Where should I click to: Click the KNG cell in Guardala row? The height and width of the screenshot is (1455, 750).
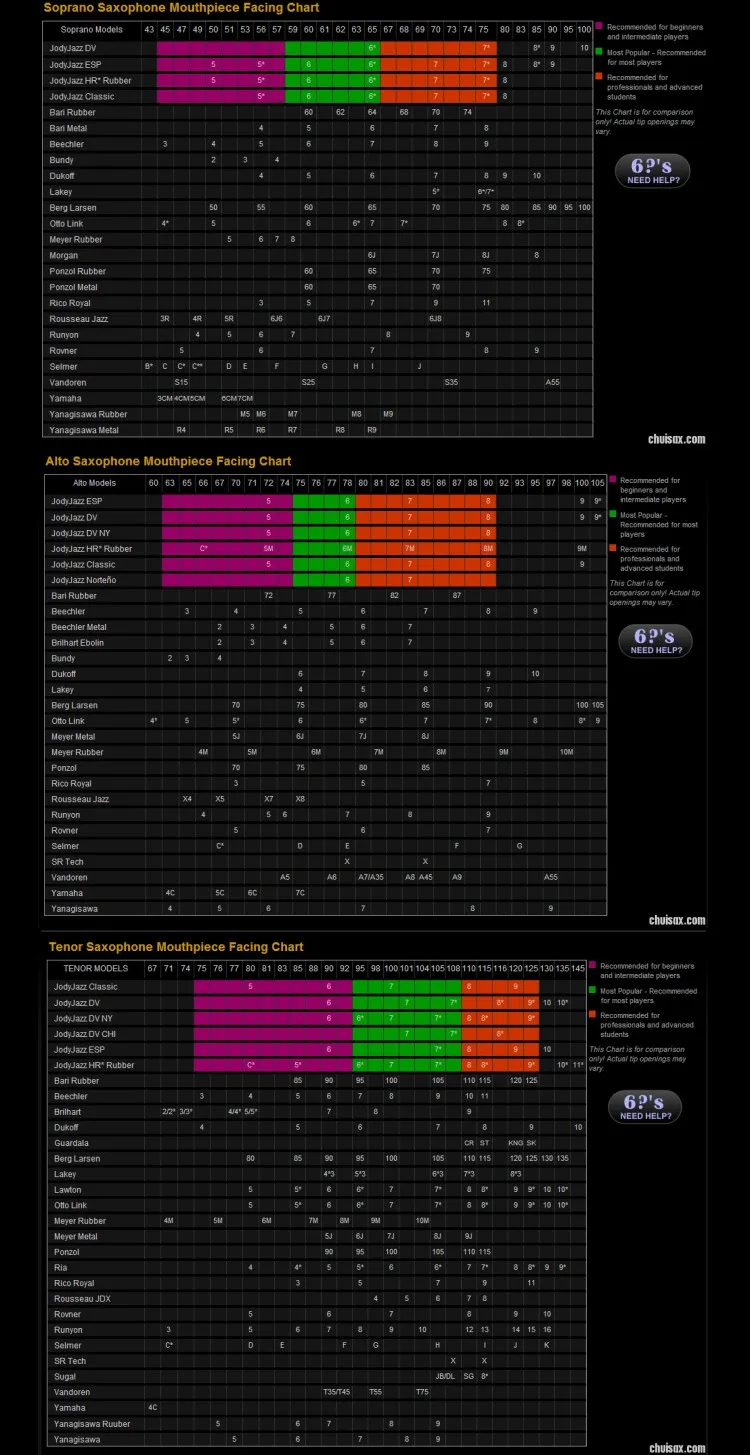[516, 1143]
